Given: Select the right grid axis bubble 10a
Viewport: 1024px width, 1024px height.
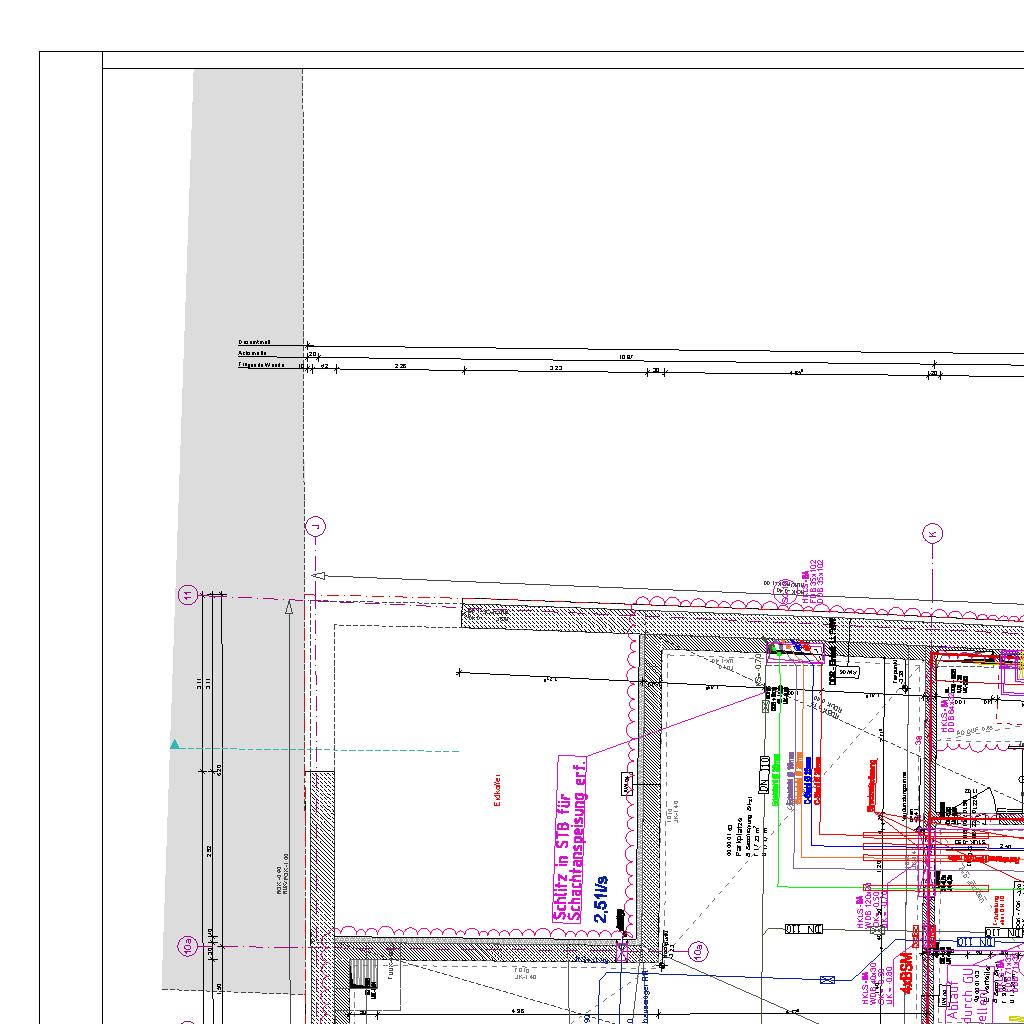Looking at the screenshot, I should click(x=698, y=950).
